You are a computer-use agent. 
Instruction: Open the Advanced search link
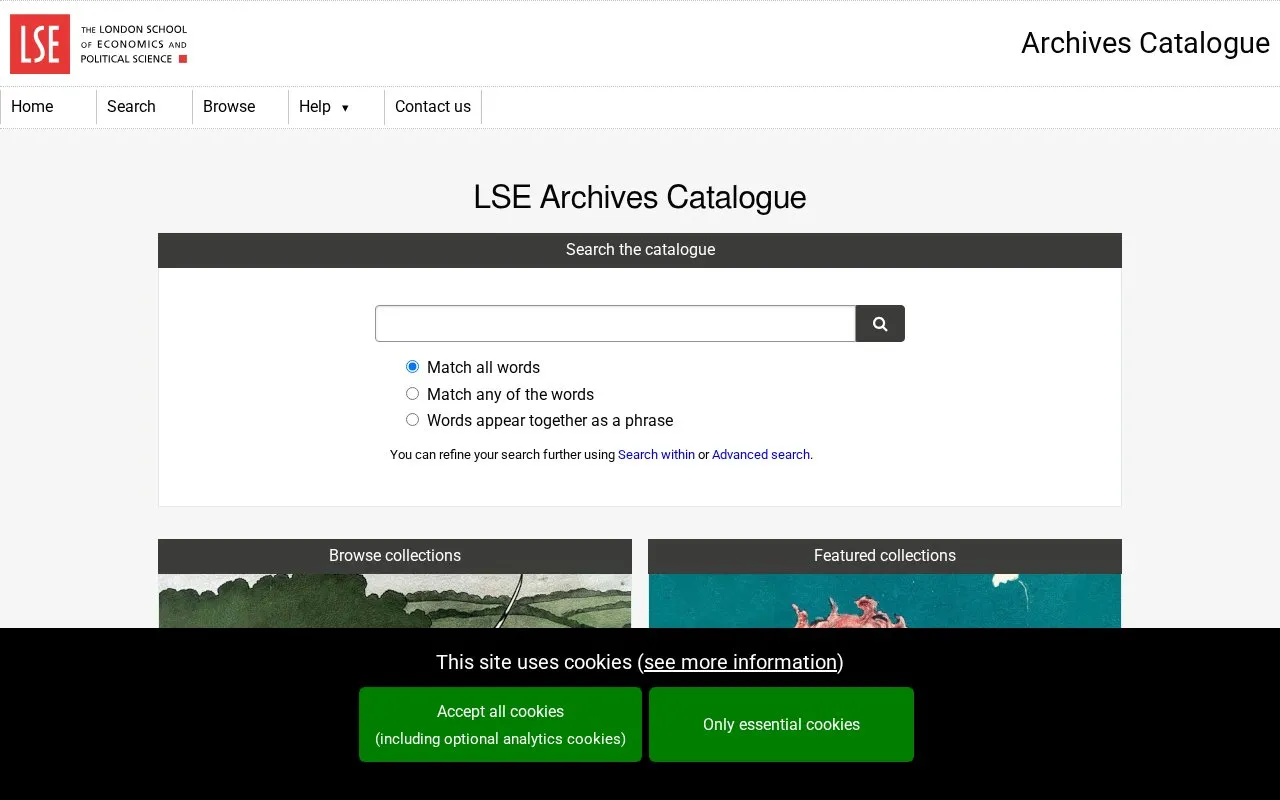tap(761, 454)
